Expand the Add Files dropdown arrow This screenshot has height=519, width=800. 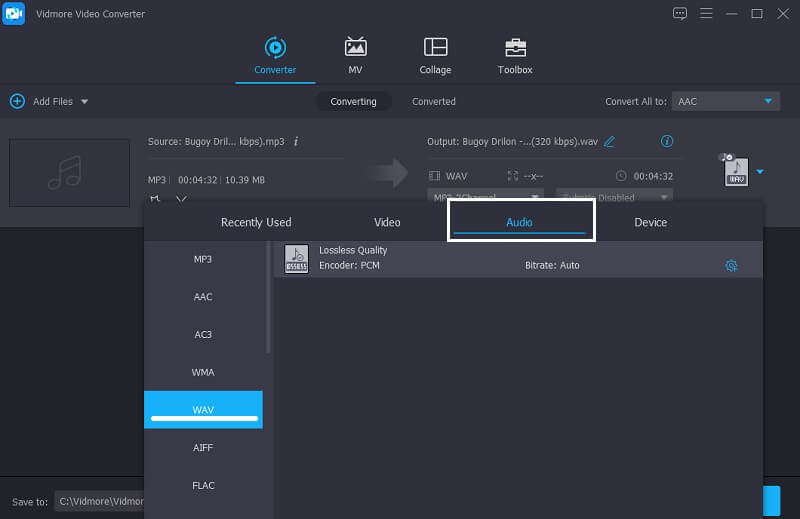pyautogui.click(x=84, y=101)
